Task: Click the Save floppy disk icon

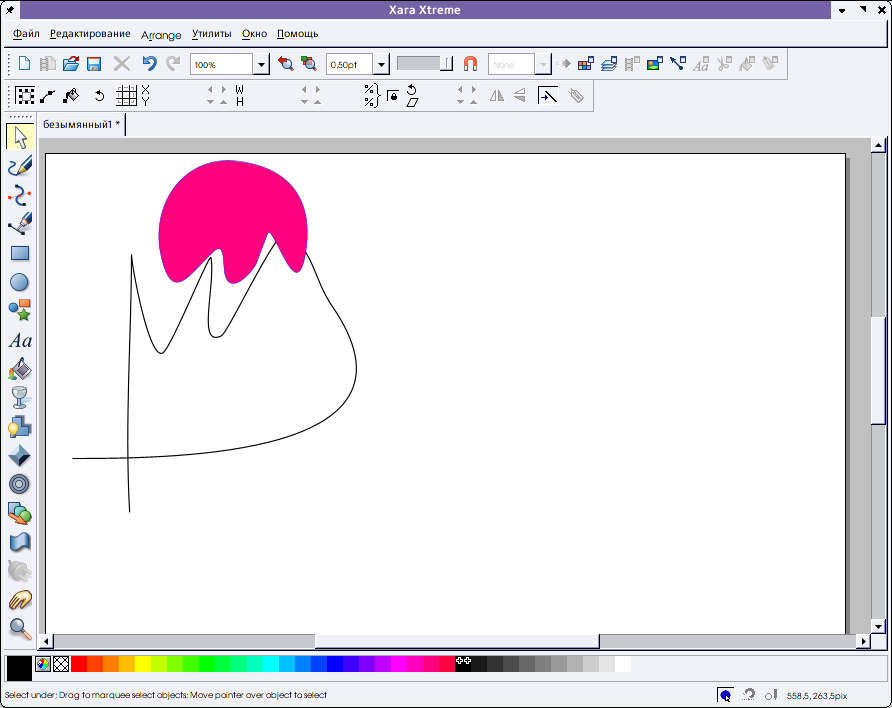Action: [94, 64]
